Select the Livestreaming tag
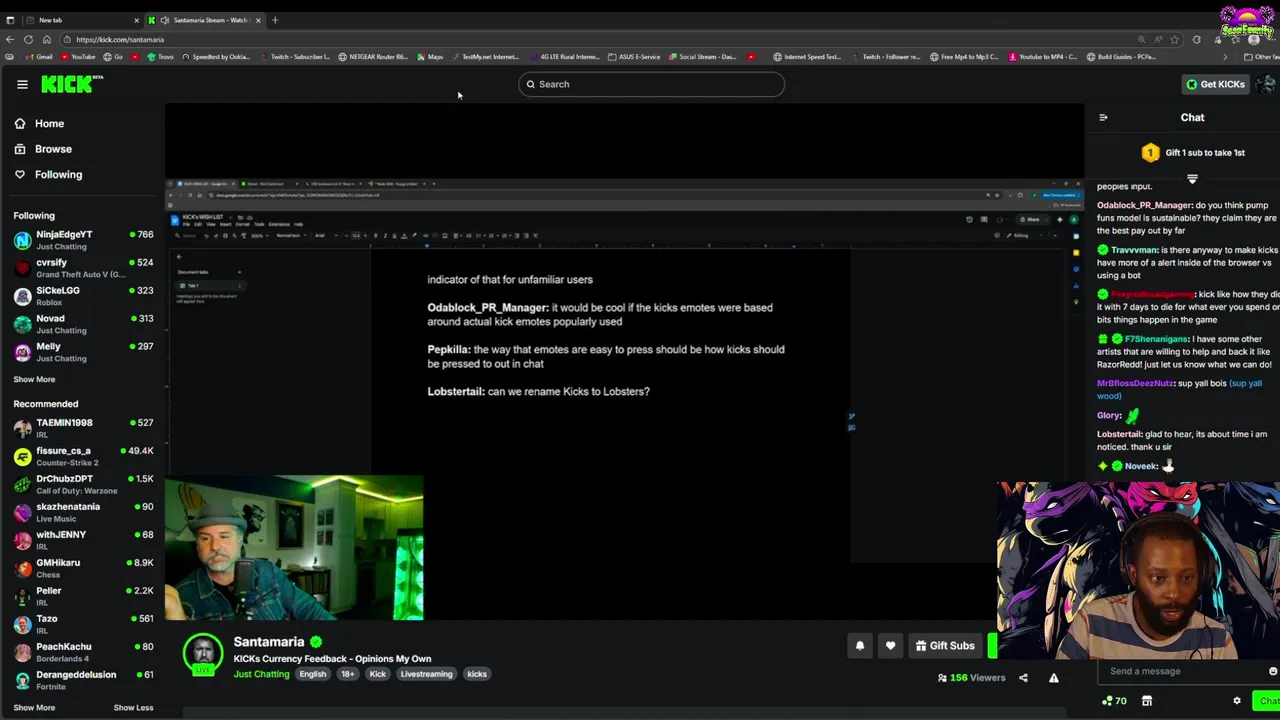The image size is (1280, 720). coord(426,674)
